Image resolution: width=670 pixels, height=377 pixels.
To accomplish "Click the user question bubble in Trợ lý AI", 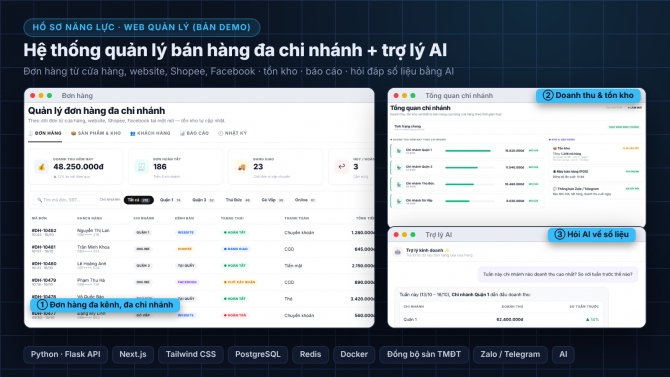I will coord(558,274).
